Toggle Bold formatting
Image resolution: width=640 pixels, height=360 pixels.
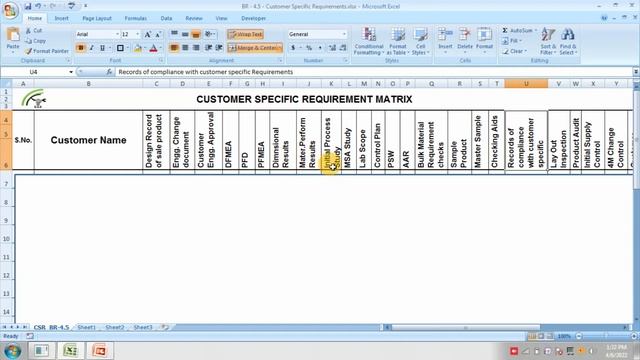80,48
